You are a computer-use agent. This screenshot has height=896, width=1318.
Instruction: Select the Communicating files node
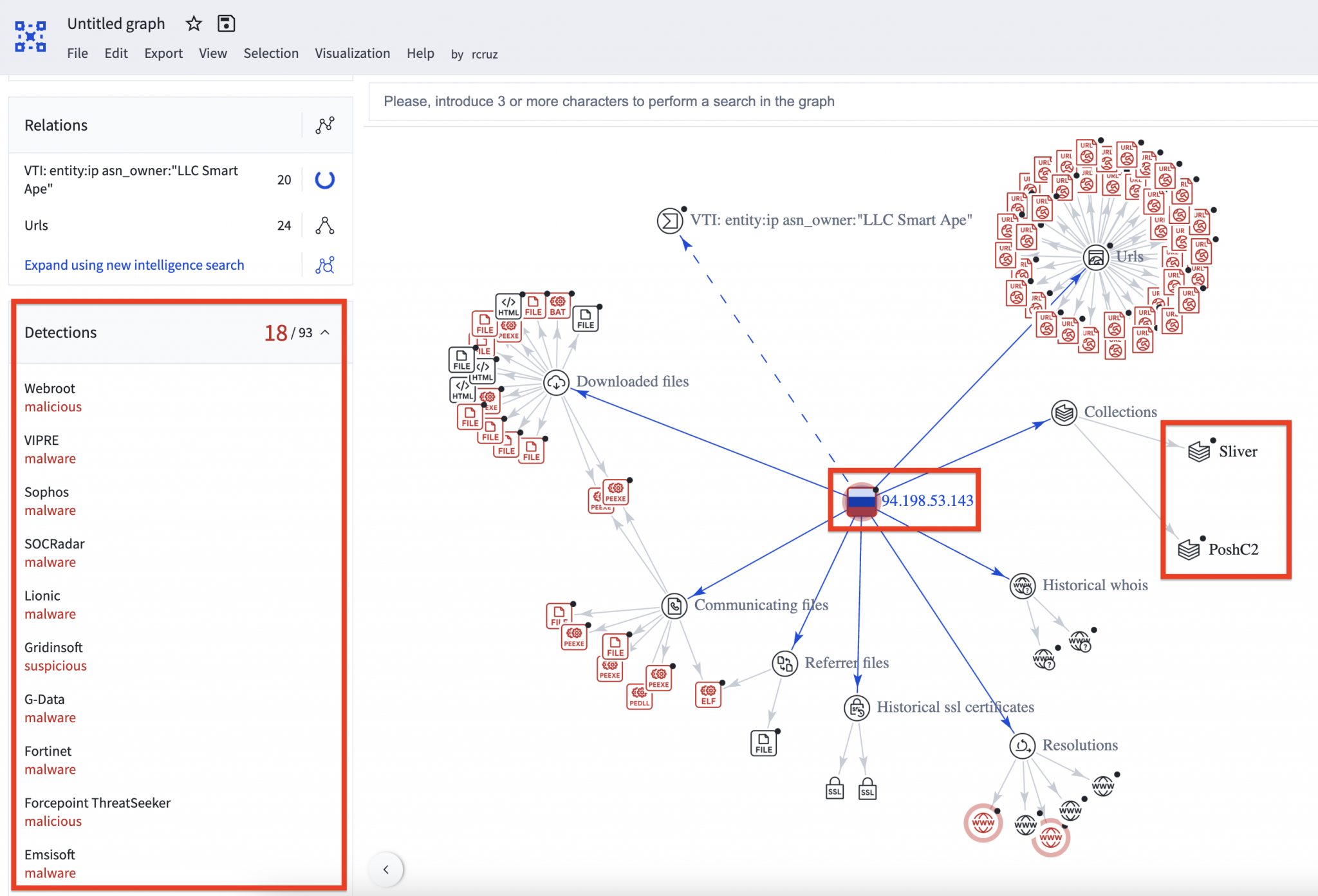pyautogui.click(x=674, y=605)
